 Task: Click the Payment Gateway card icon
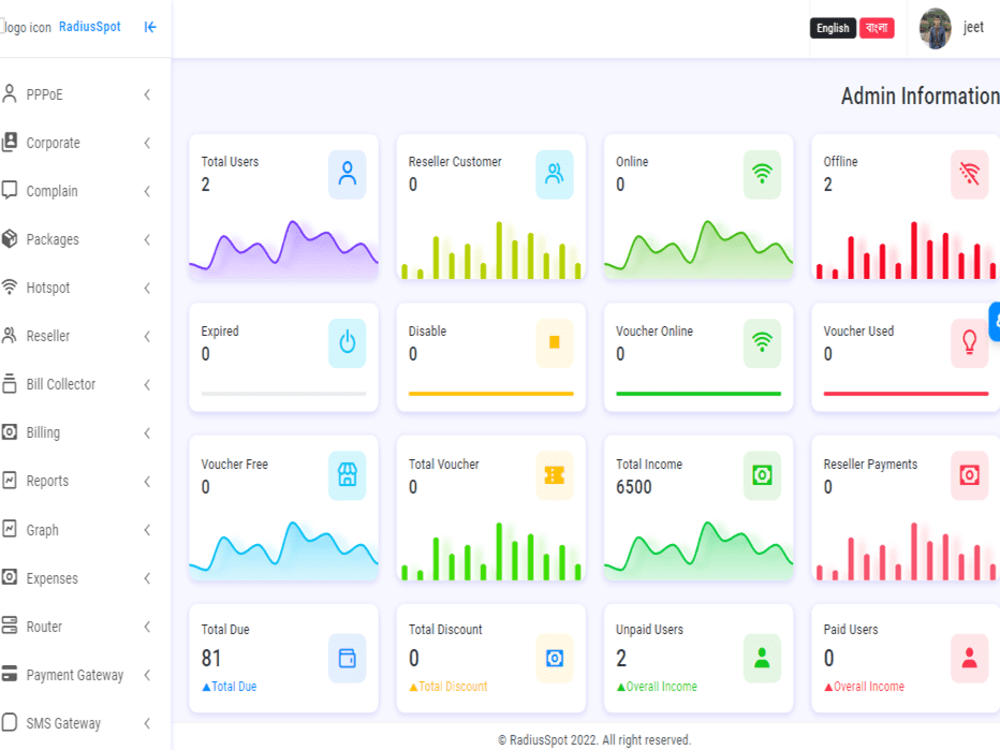click(x=10, y=673)
